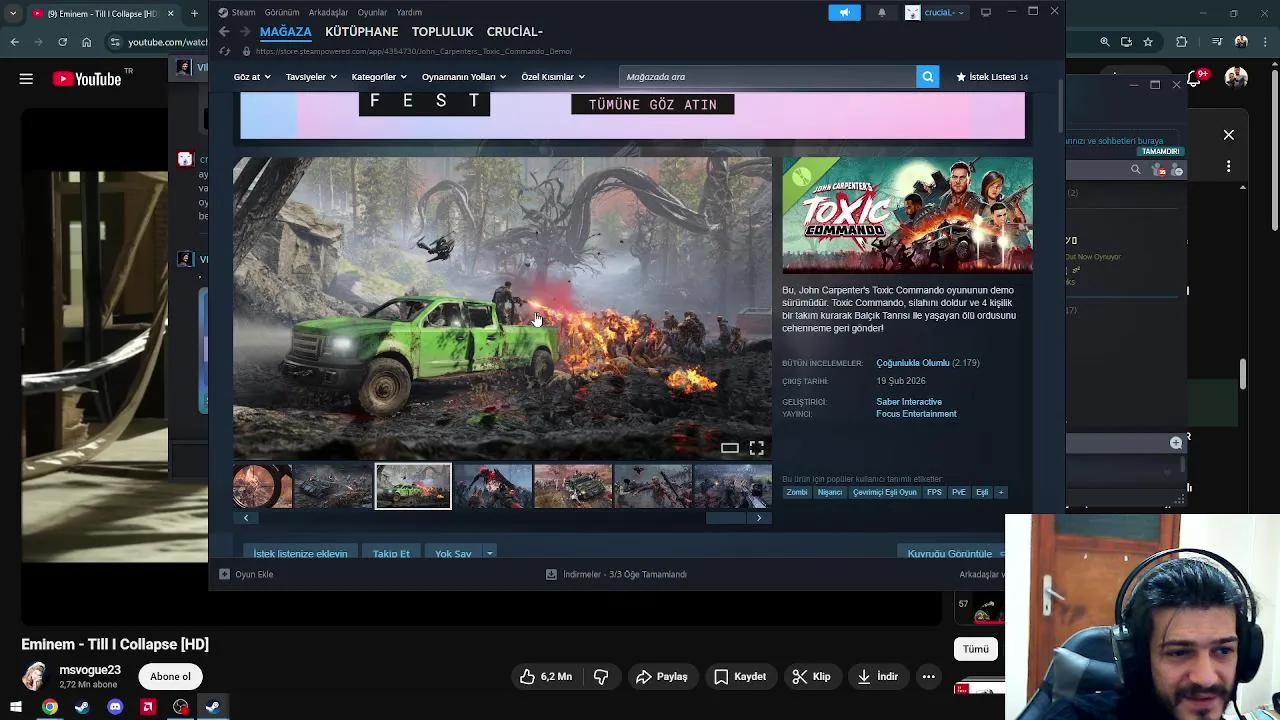Viewport: 1280px width, 720px height.
Task: Open Yardım menu
Action: click(x=409, y=12)
